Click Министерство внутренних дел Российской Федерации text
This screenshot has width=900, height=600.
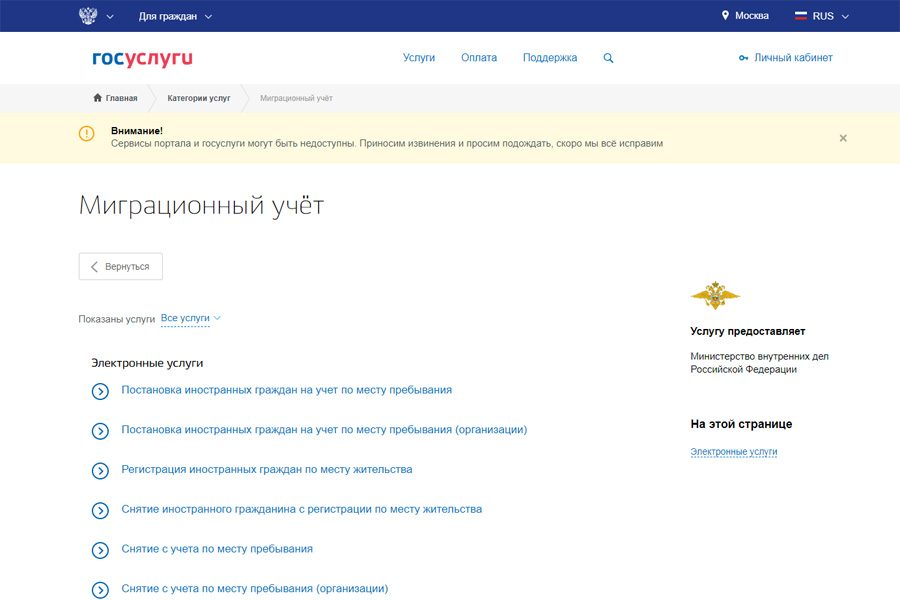(x=759, y=362)
